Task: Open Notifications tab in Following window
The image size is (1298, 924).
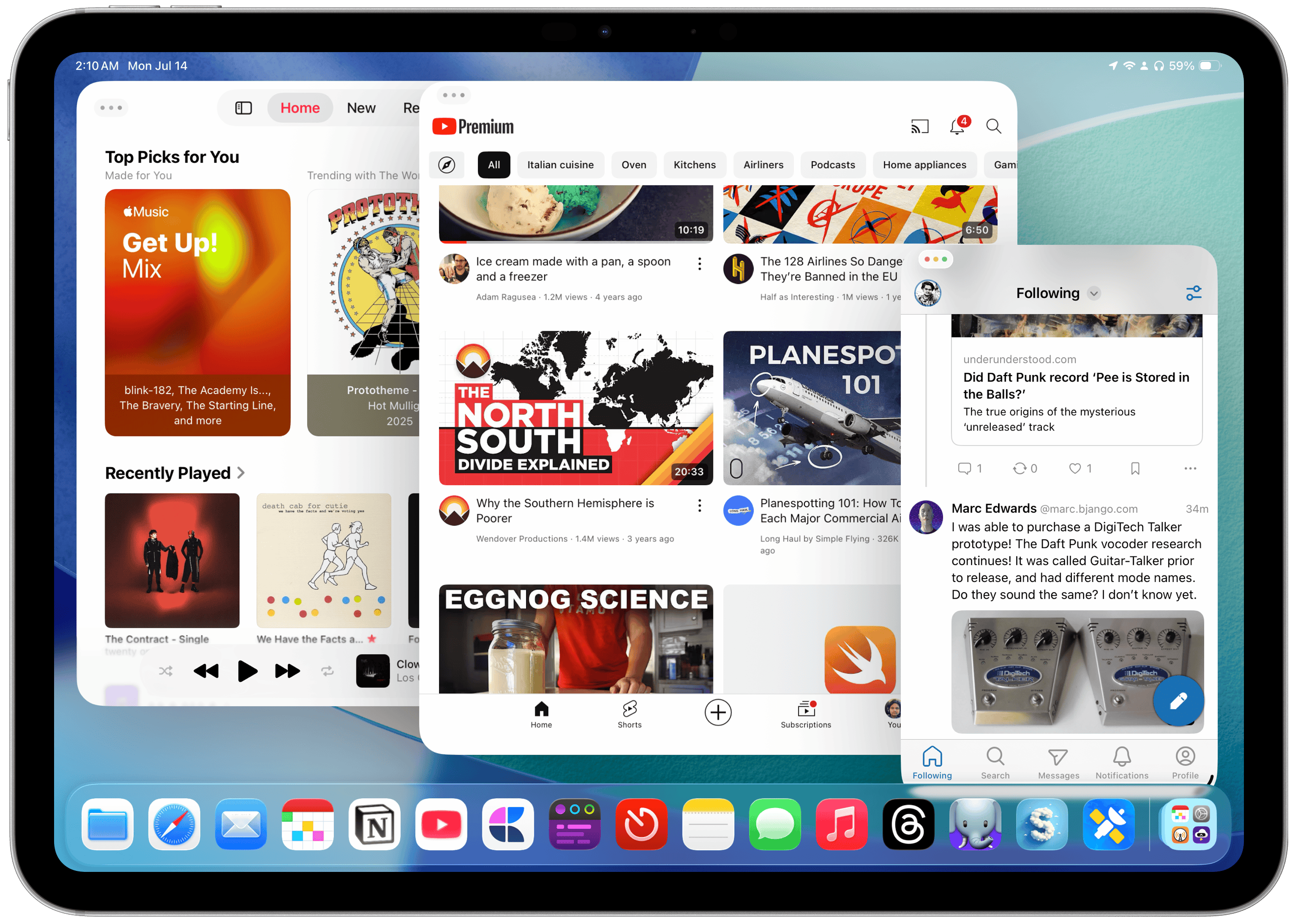Action: pos(1121,763)
